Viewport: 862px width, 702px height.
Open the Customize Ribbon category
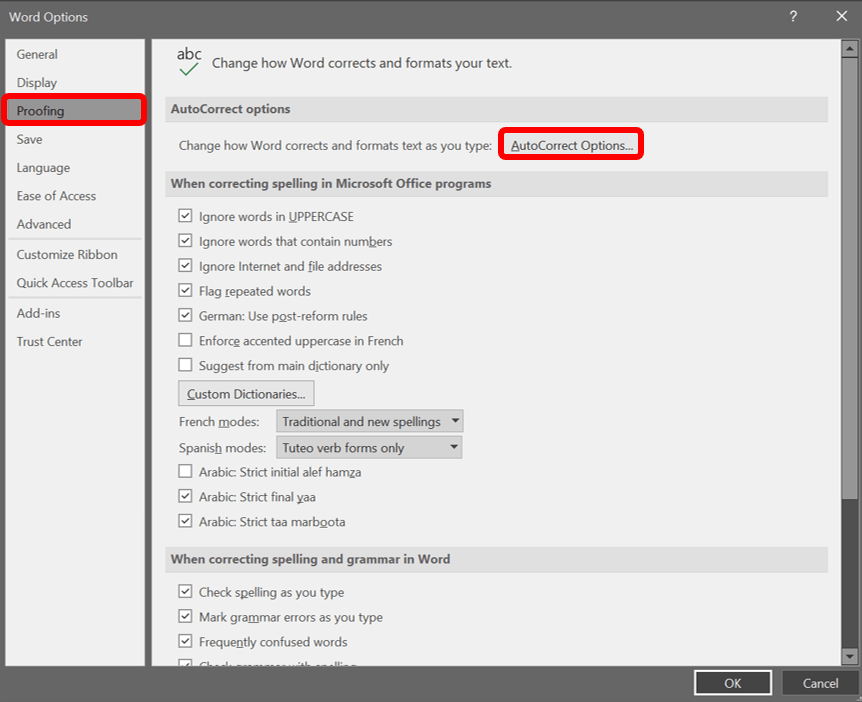pyautogui.click(x=67, y=255)
